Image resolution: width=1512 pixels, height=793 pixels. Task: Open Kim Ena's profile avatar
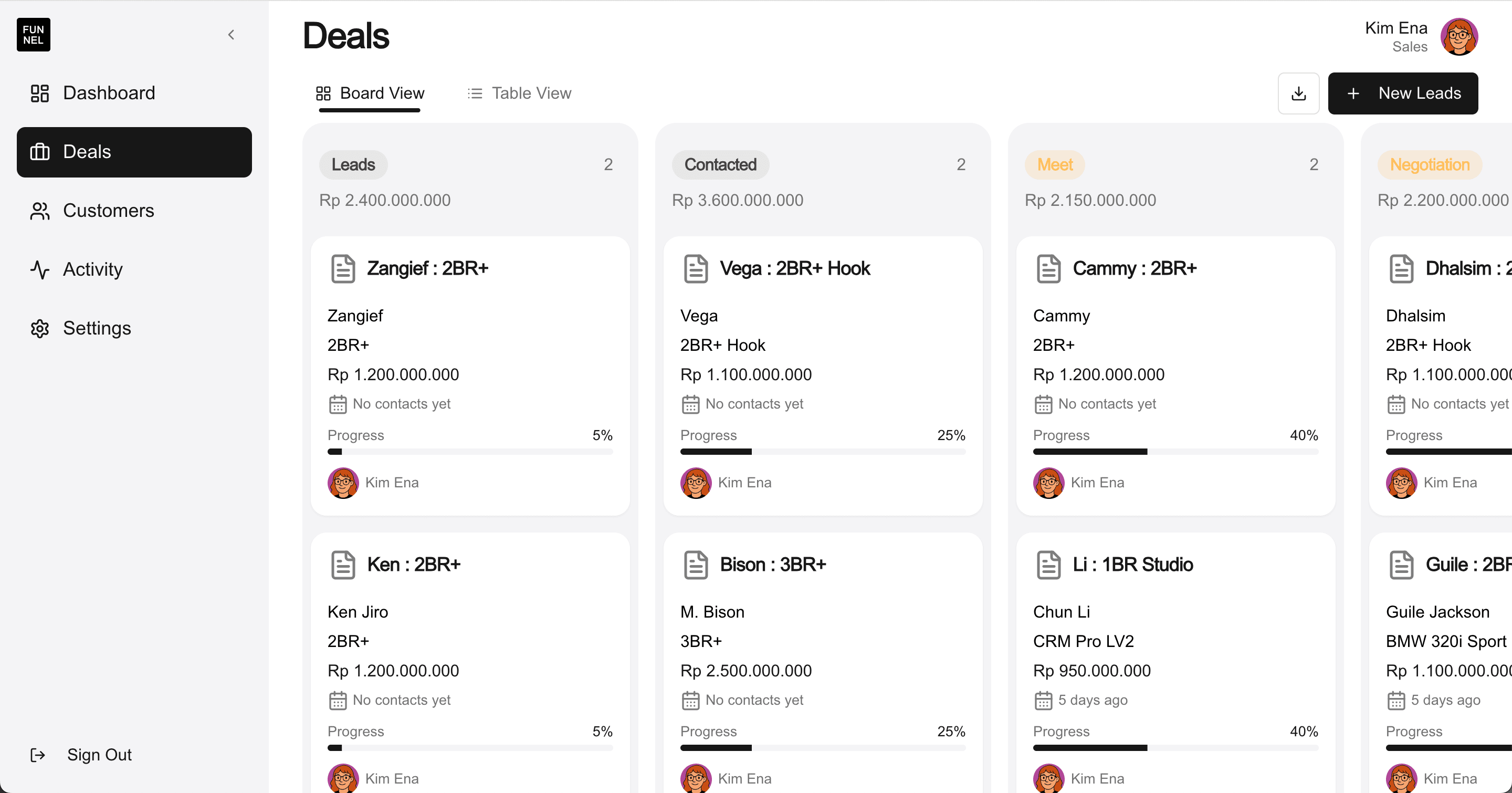pyautogui.click(x=1459, y=36)
